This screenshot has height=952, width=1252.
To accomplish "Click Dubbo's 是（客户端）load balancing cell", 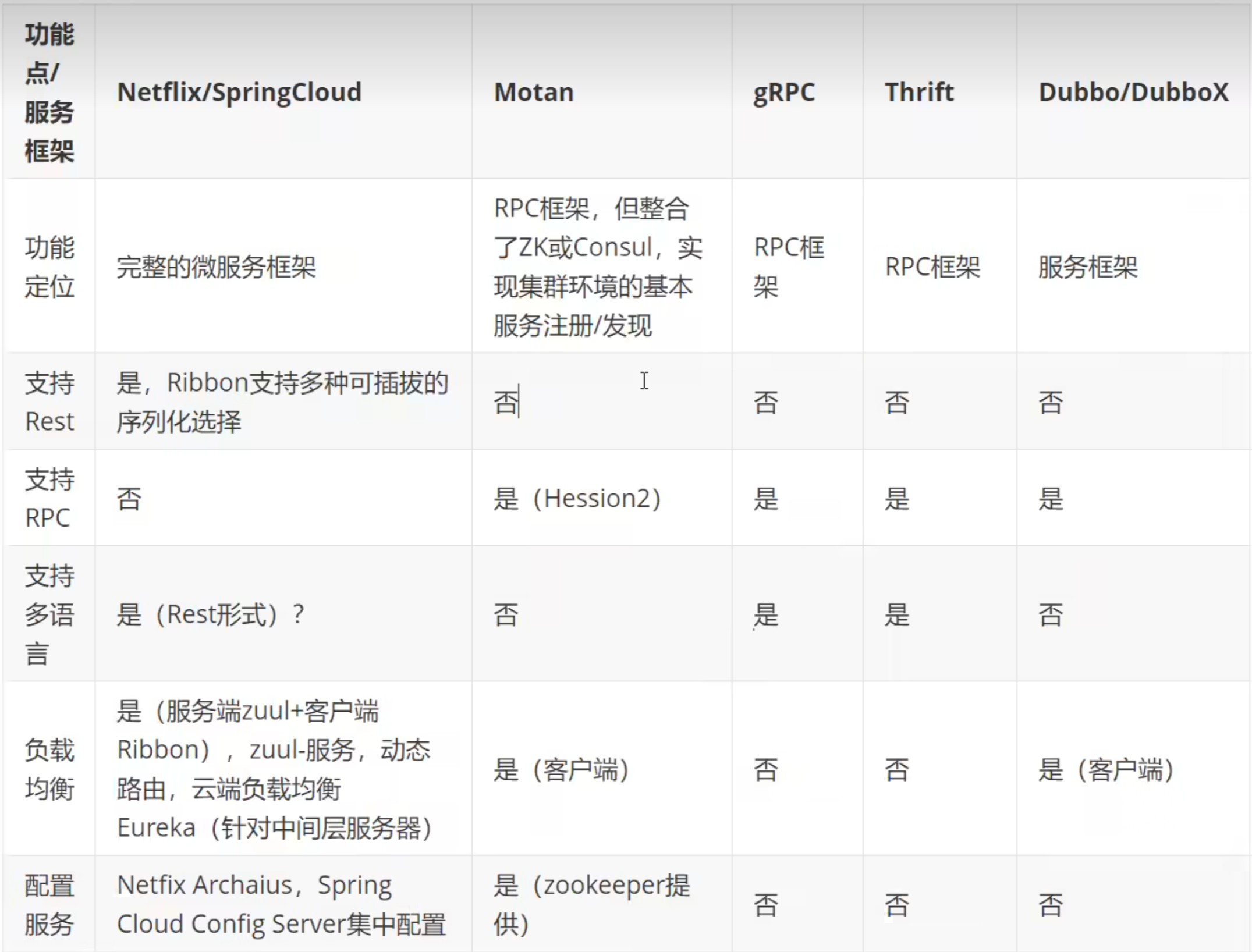I will [x=1106, y=769].
